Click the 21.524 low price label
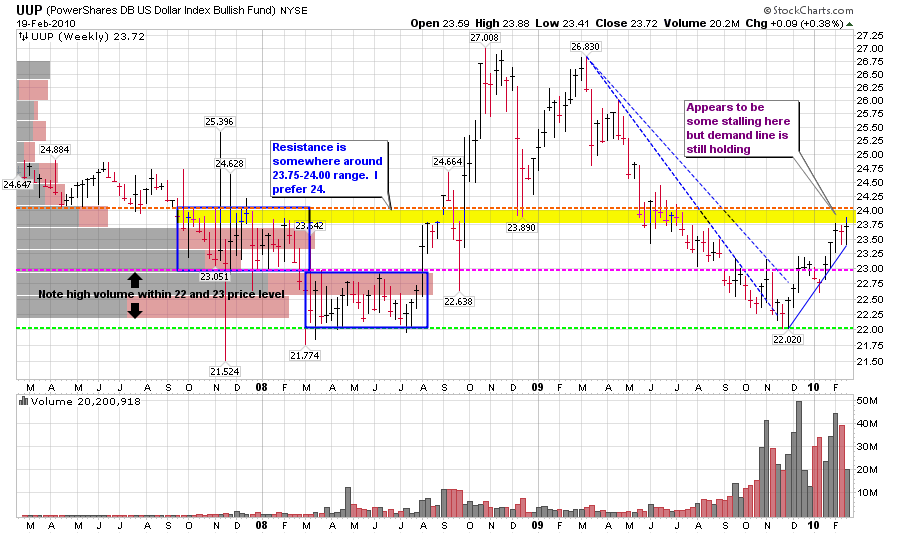Viewport: 900px width, 534px height. pos(224,372)
